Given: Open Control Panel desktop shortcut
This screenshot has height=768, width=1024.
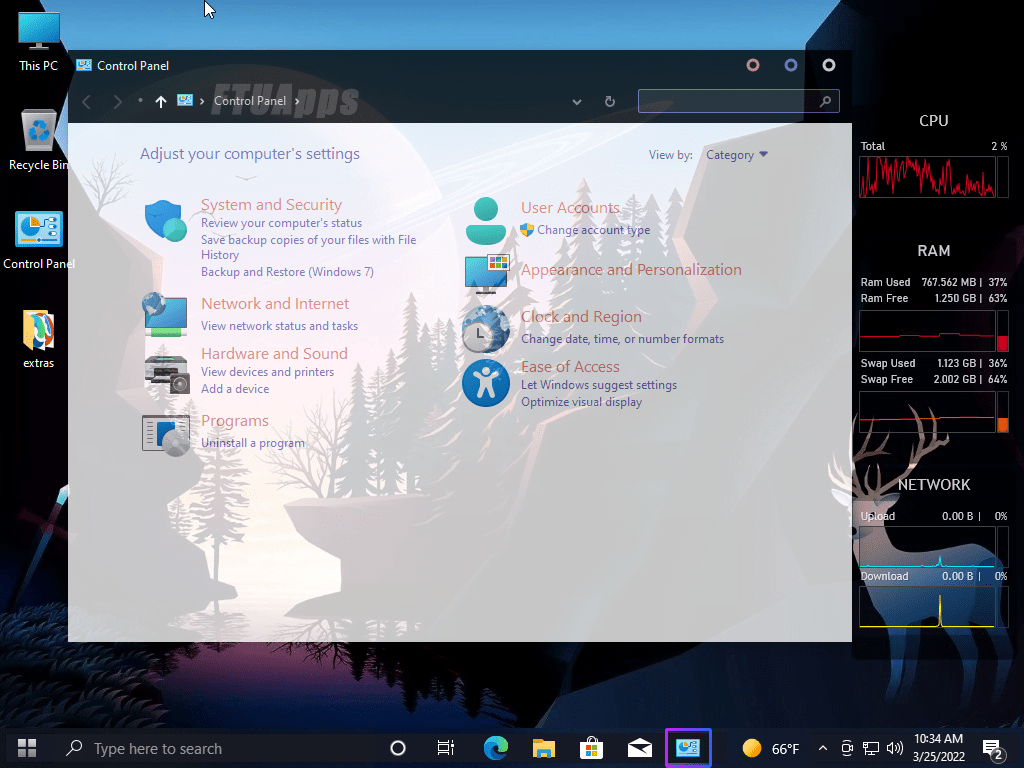Looking at the screenshot, I should click(39, 240).
